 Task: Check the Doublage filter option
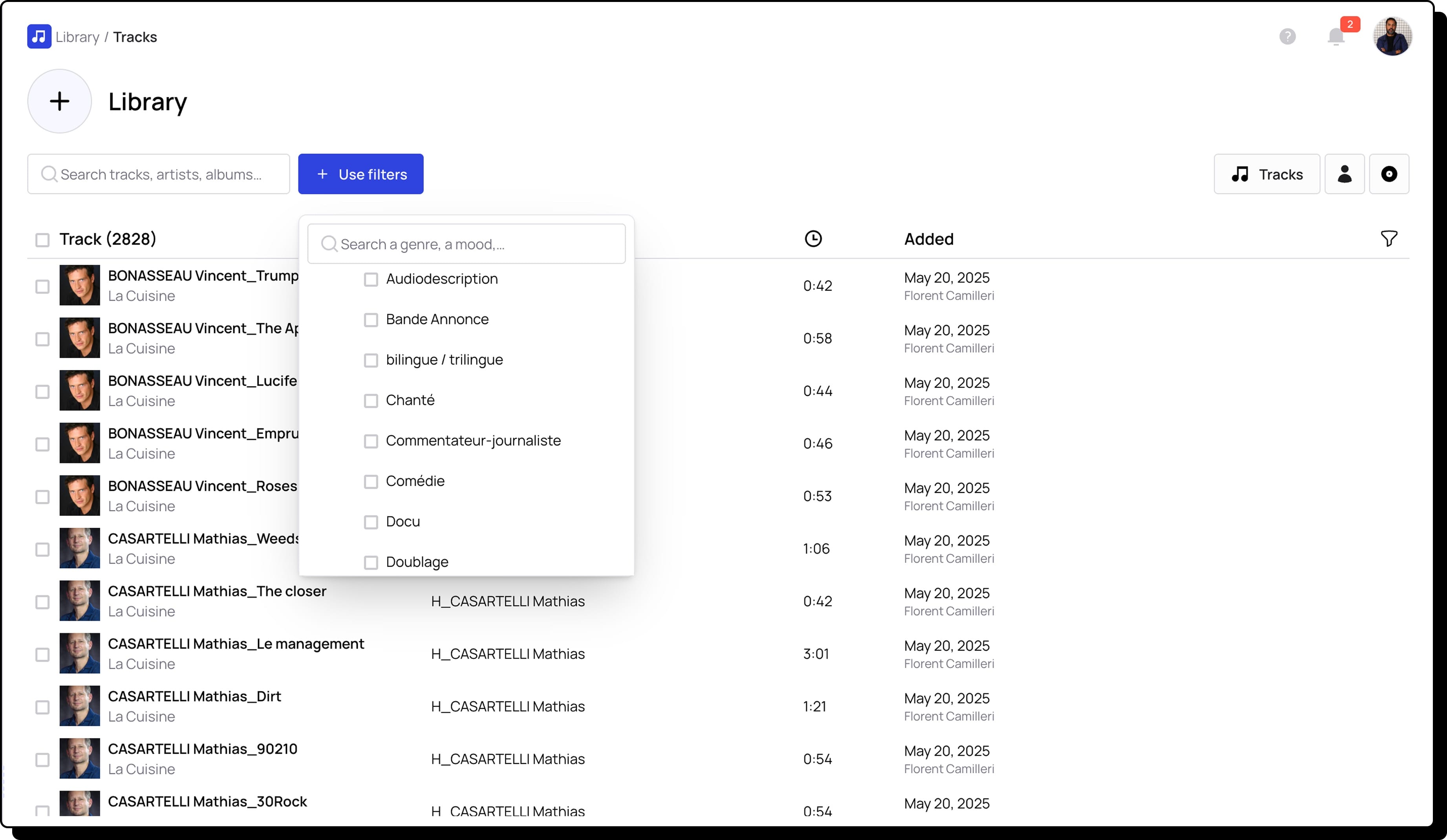[371, 563]
